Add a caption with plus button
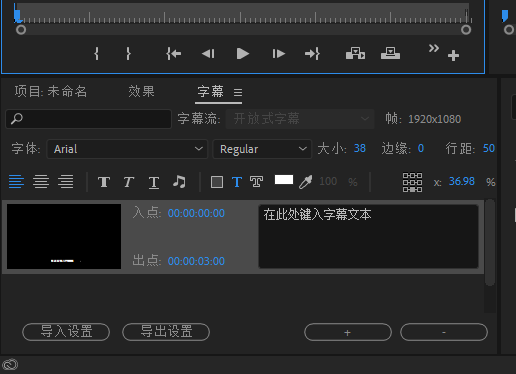Image resolution: width=516 pixels, height=374 pixels. [x=348, y=332]
